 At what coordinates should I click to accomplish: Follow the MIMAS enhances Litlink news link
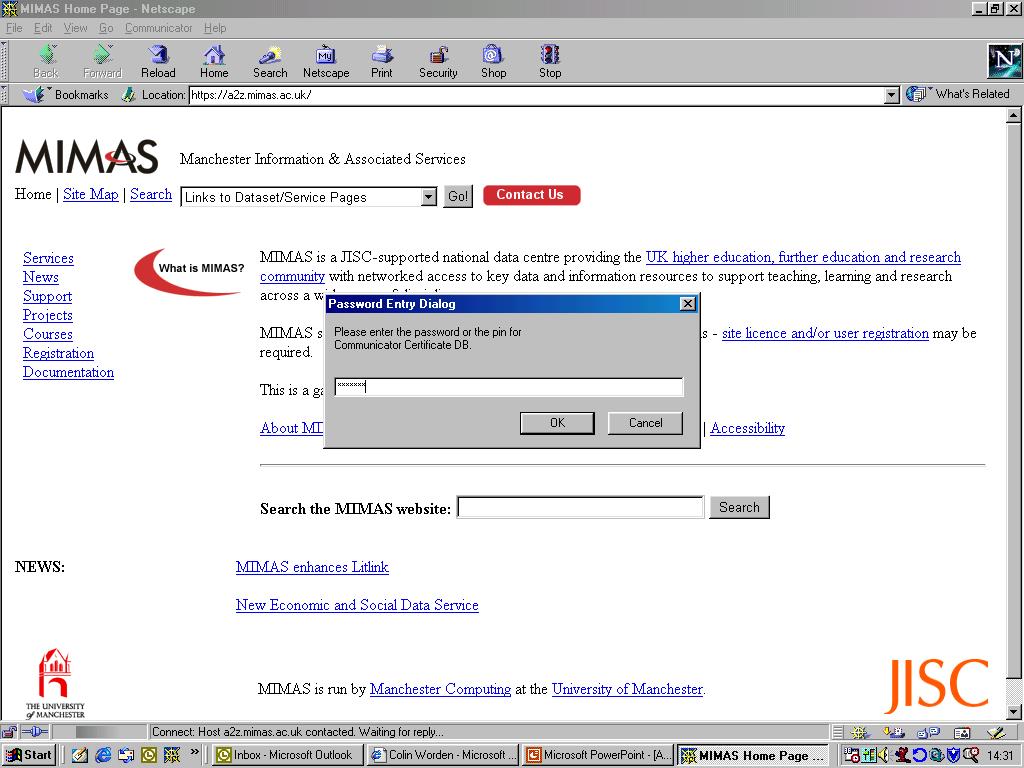pyautogui.click(x=312, y=566)
